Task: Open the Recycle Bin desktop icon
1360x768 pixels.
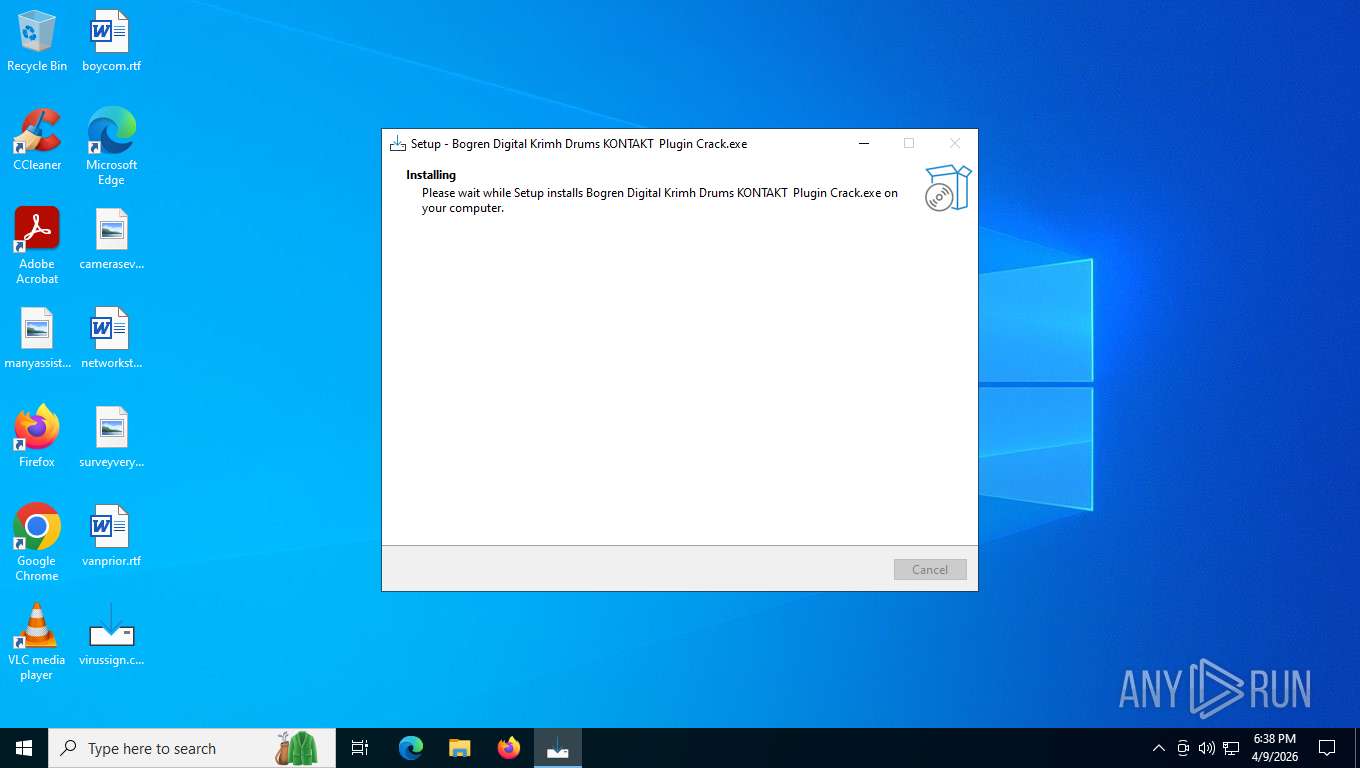Action: (x=37, y=41)
